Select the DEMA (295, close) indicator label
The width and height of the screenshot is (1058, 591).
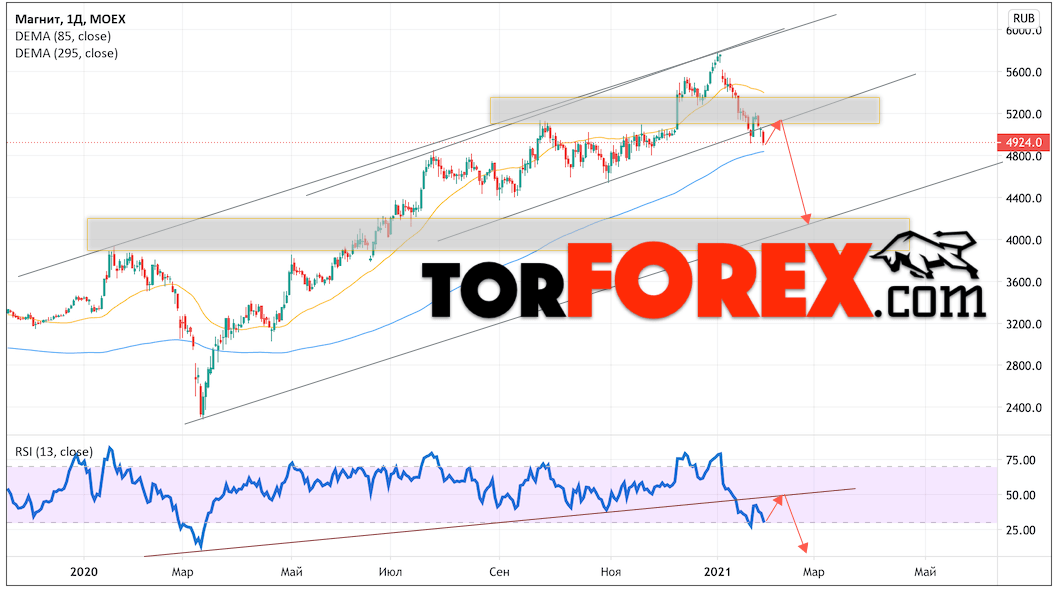[66, 53]
